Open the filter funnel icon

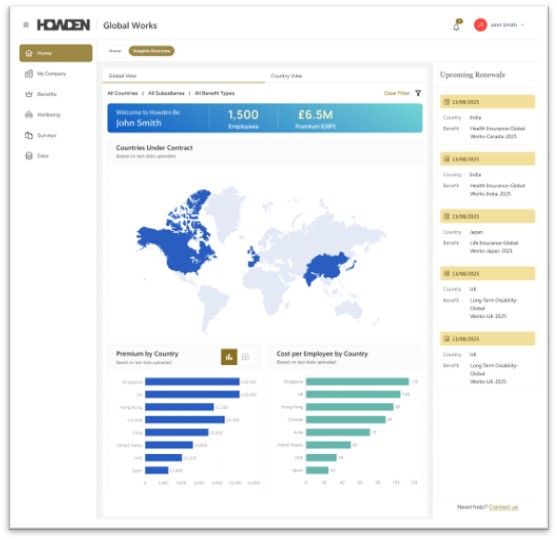418,93
